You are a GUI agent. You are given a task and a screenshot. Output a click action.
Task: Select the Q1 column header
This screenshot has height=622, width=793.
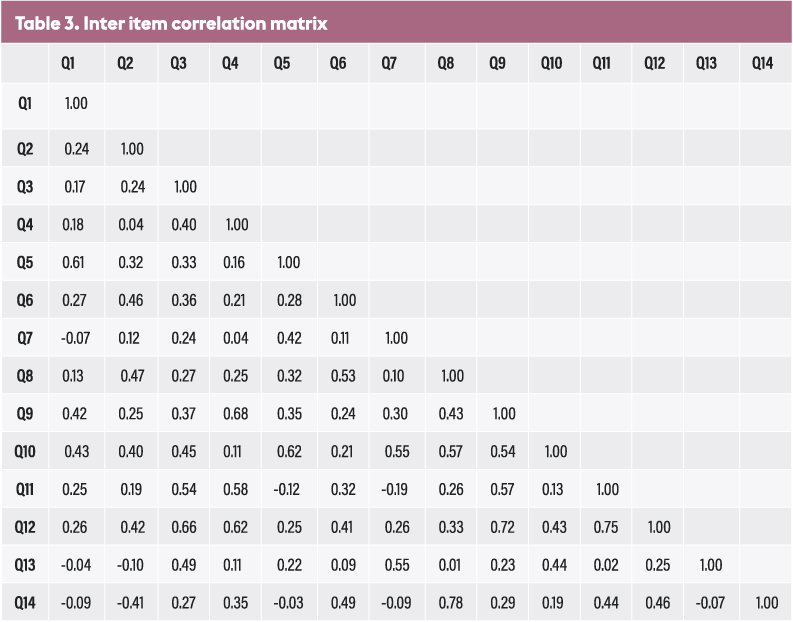68,64
